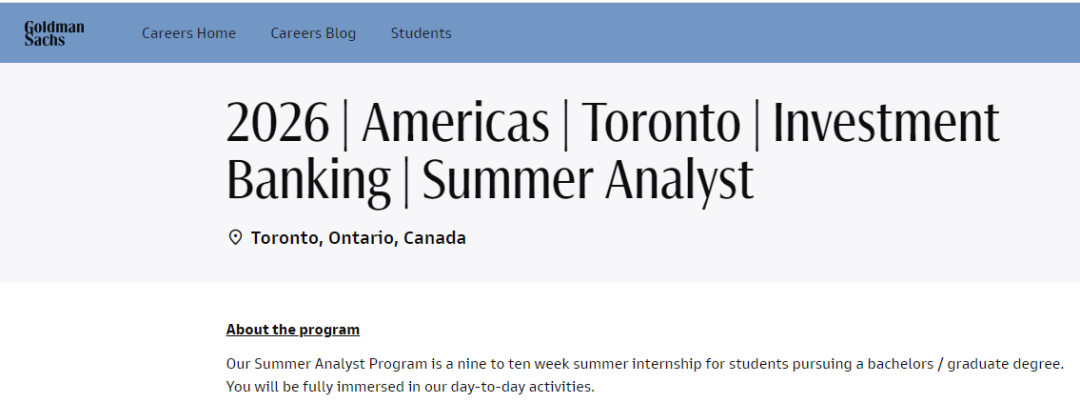Click 2026 in the job title

(x=278, y=122)
